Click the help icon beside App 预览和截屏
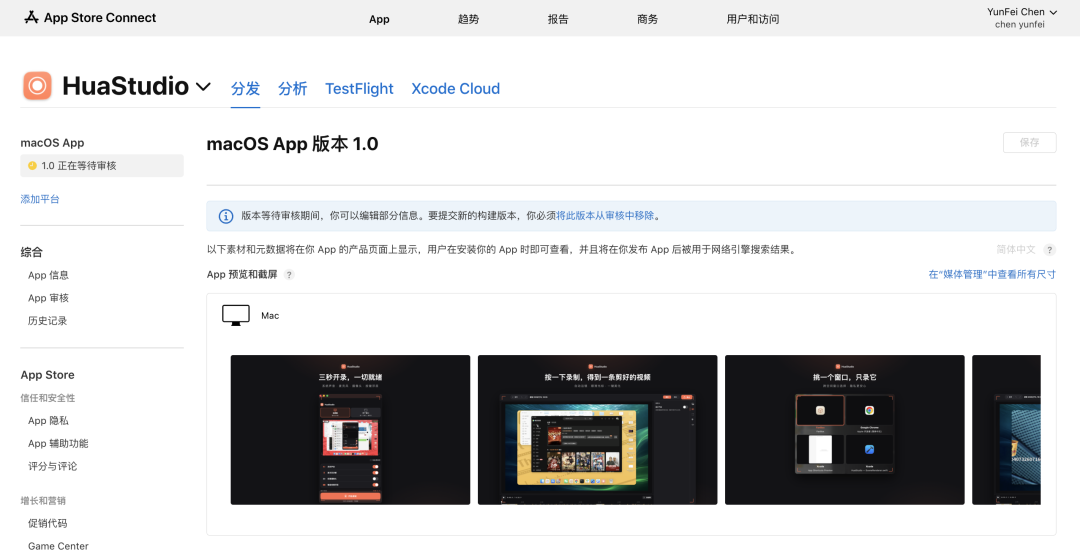 pyautogui.click(x=289, y=274)
